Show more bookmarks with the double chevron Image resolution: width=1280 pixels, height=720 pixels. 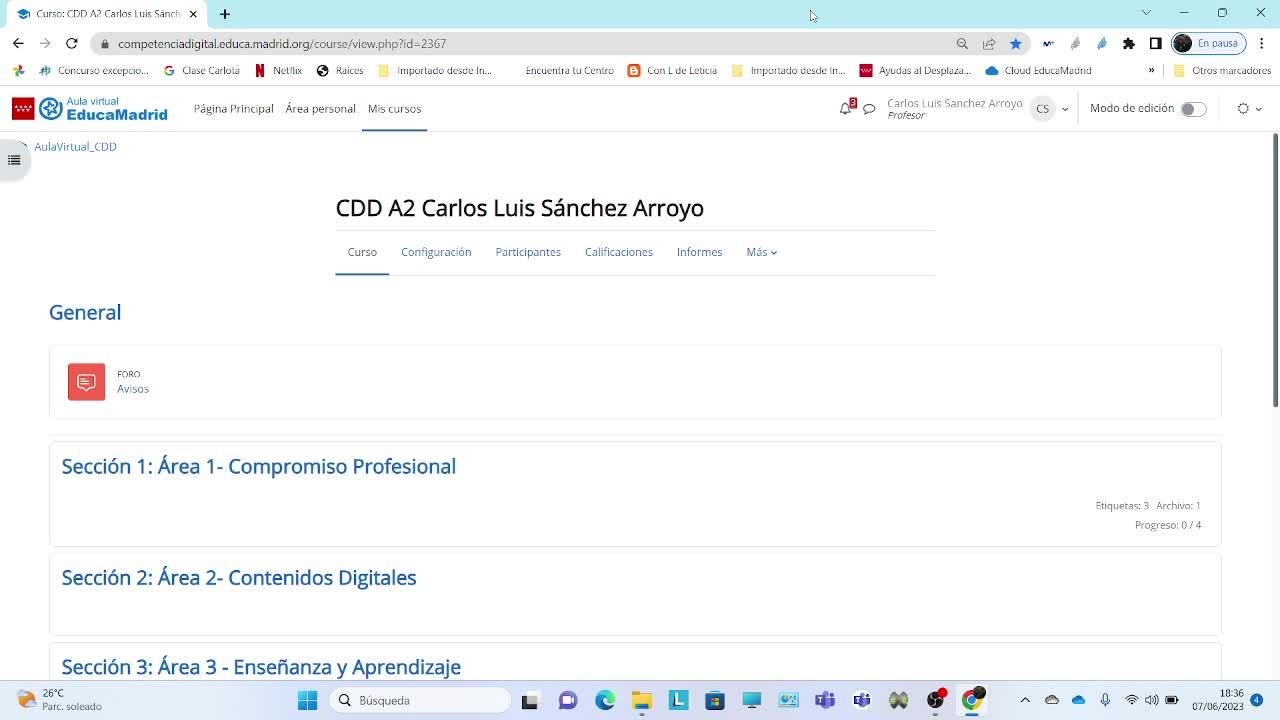point(1151,71)
